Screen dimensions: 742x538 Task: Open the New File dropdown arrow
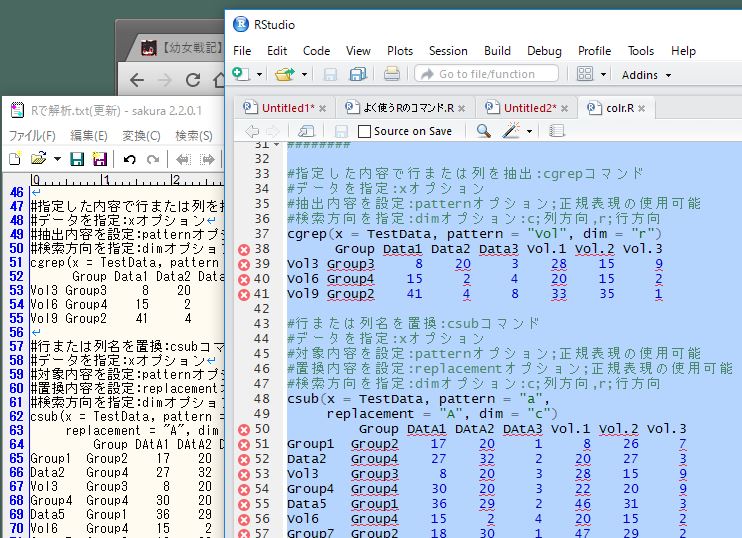click(259, 75)
